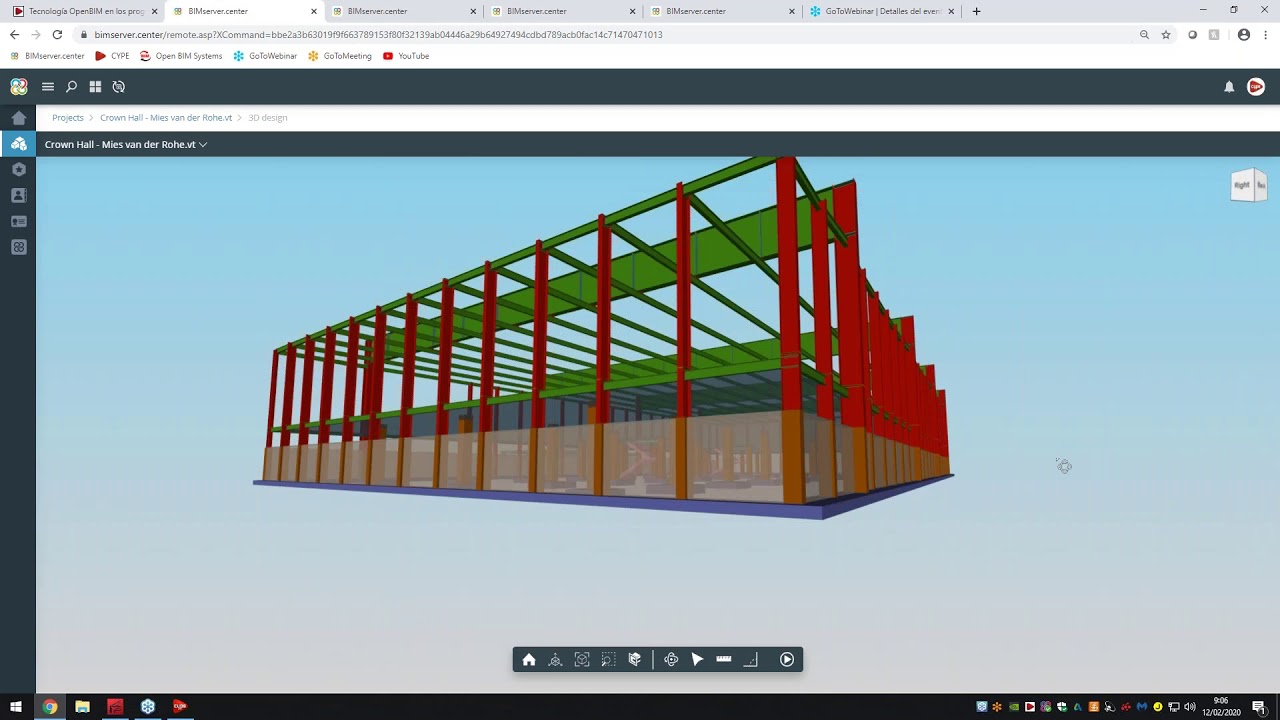
Task: Switch to GoToWebinar Detalles del evento tab
Action: tap(883, 11)
